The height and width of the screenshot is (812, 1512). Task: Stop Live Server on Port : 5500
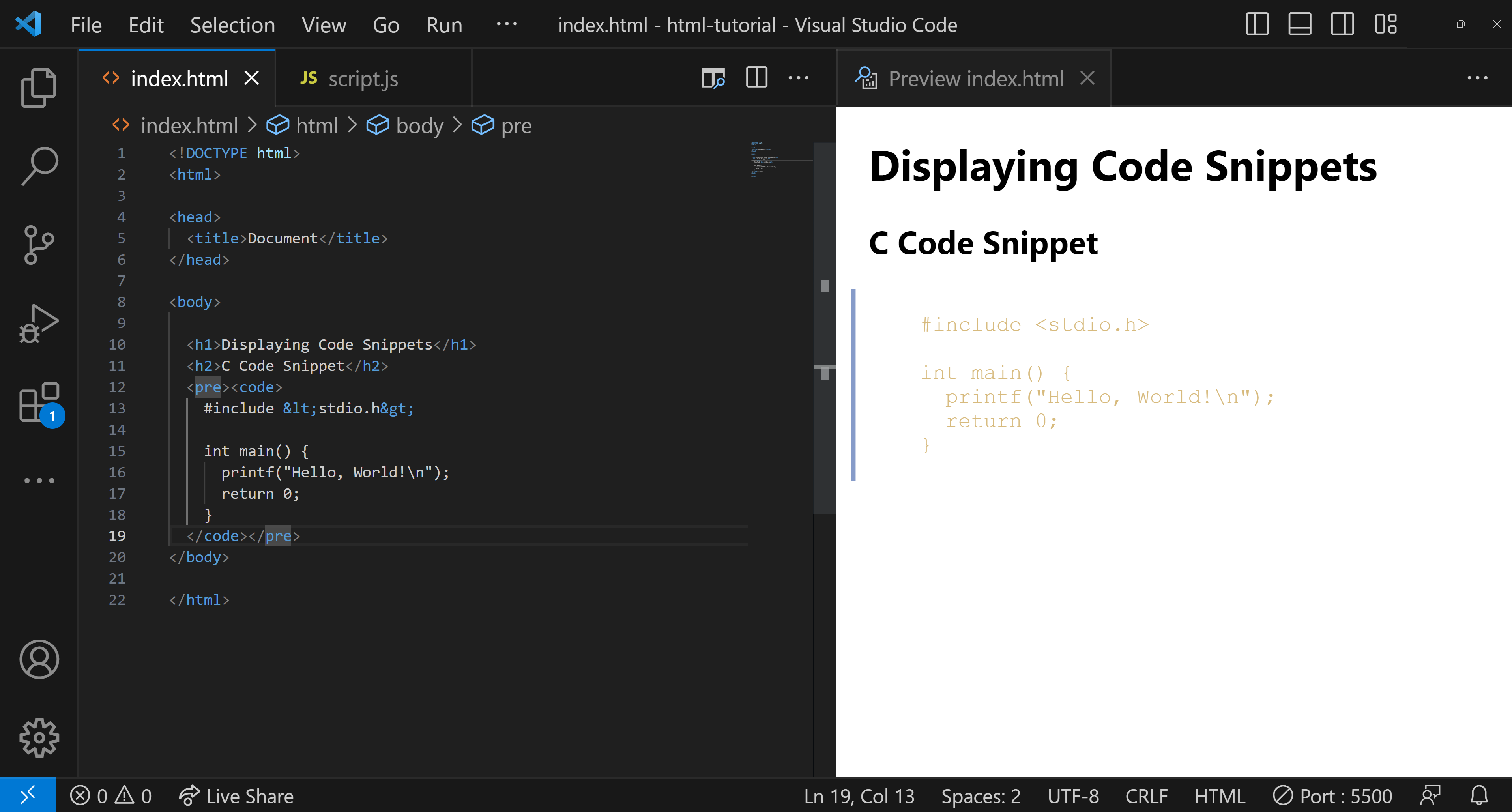pyautogui.click(x=1332, y=796)
